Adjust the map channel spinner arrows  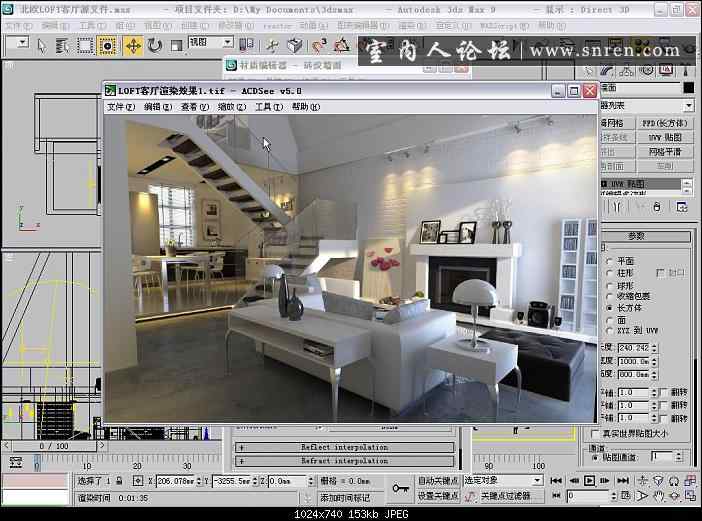tap(679, 457)
